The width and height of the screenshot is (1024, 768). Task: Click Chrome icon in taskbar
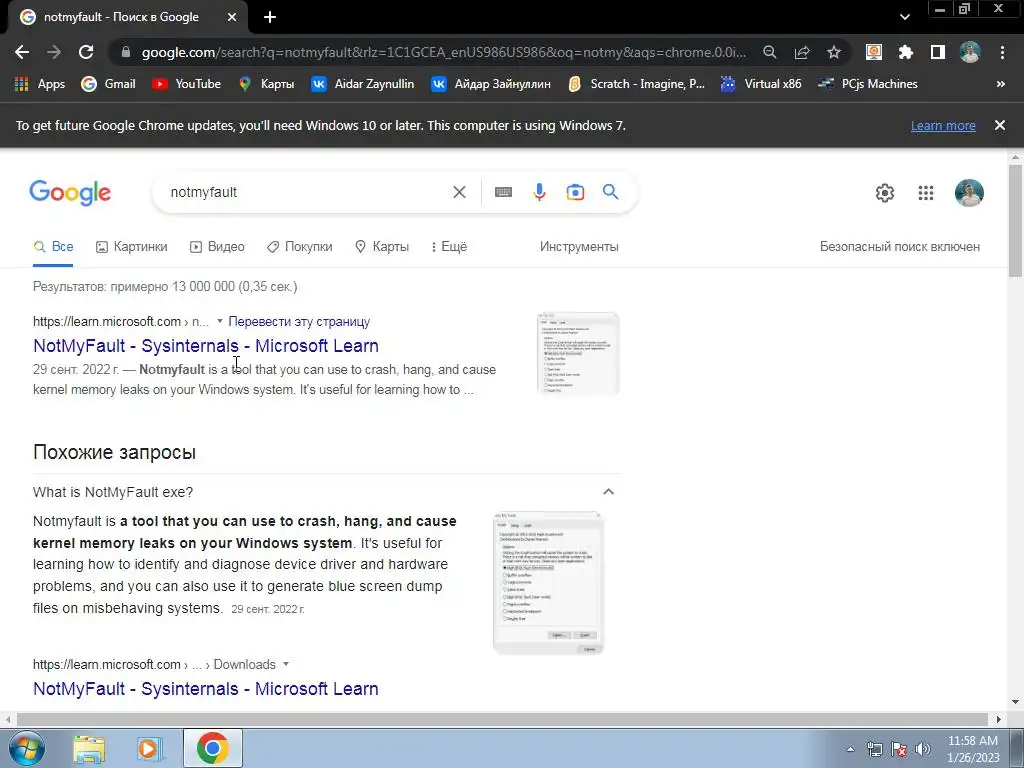point(213,748)
